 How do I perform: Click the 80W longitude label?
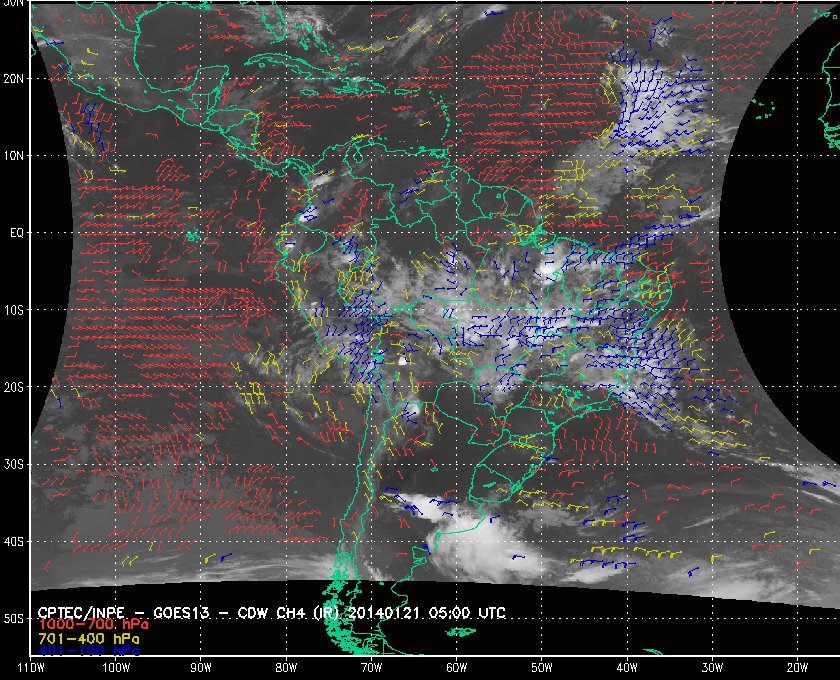[x=286, y=668]
